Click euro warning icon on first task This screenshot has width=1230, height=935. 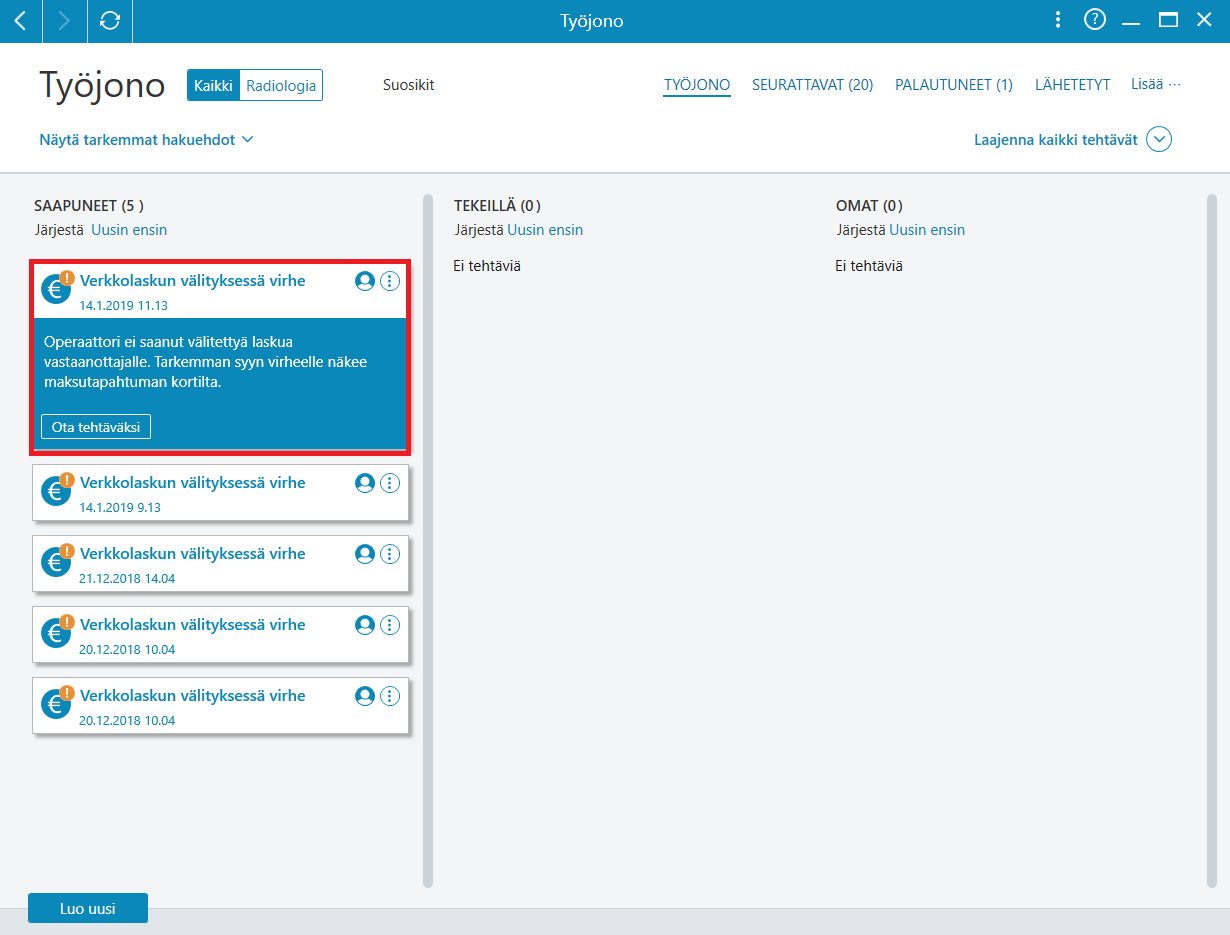tap(57, 287)
